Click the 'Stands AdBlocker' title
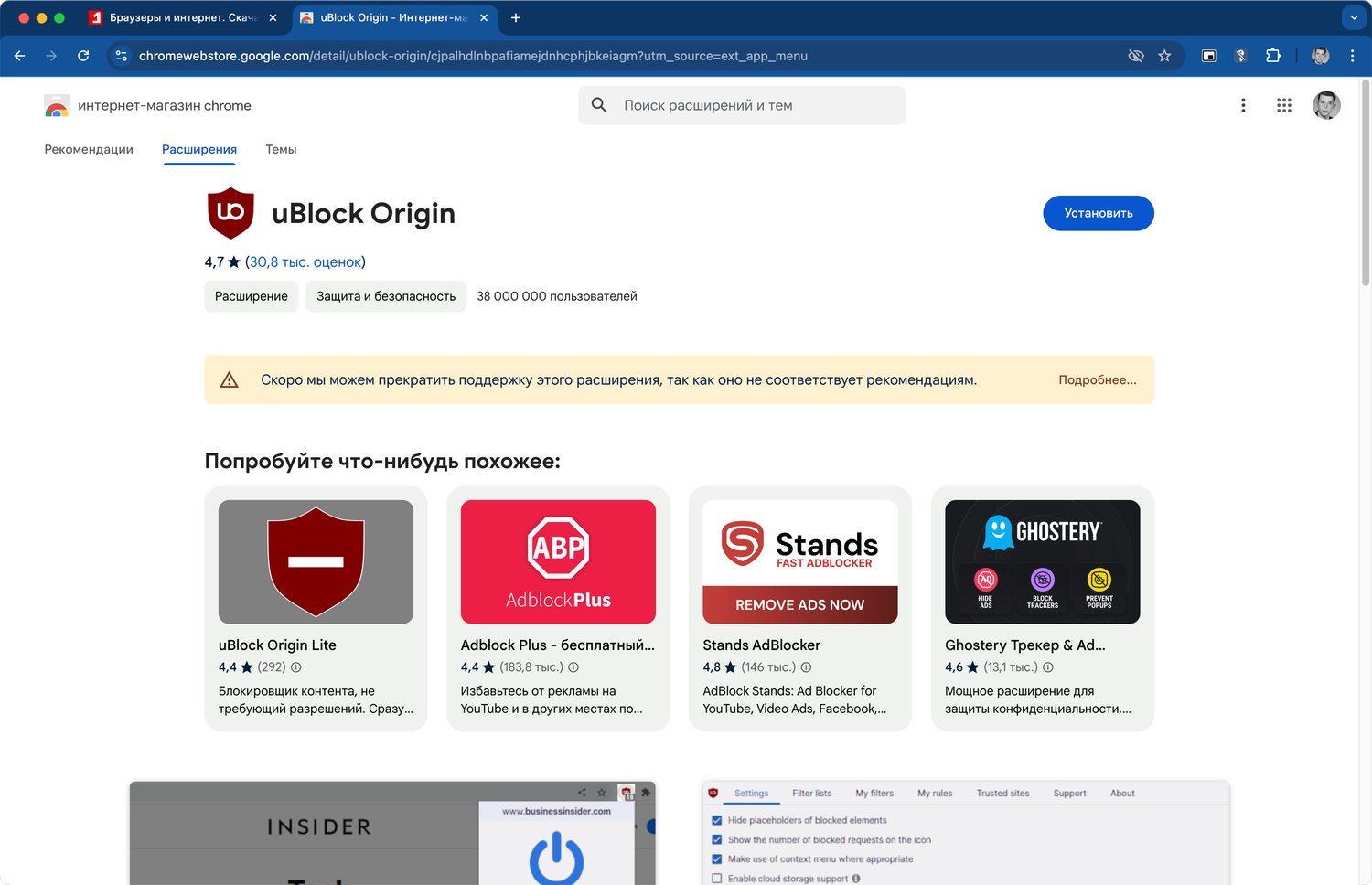 [762, 645]
